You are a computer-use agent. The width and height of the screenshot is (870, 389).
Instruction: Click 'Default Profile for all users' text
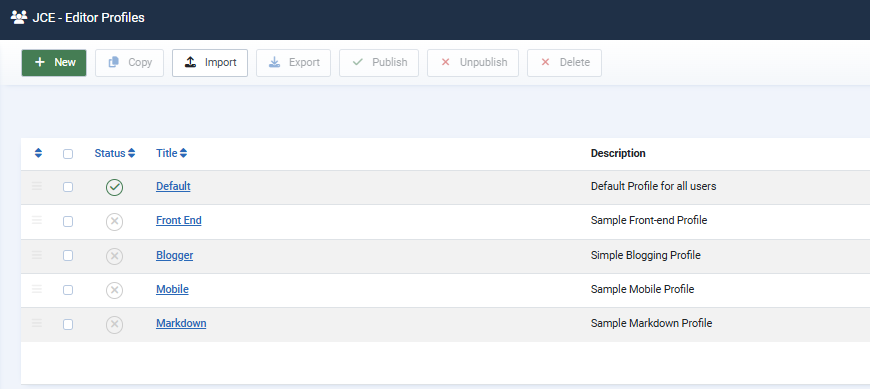tap(654, 186)
